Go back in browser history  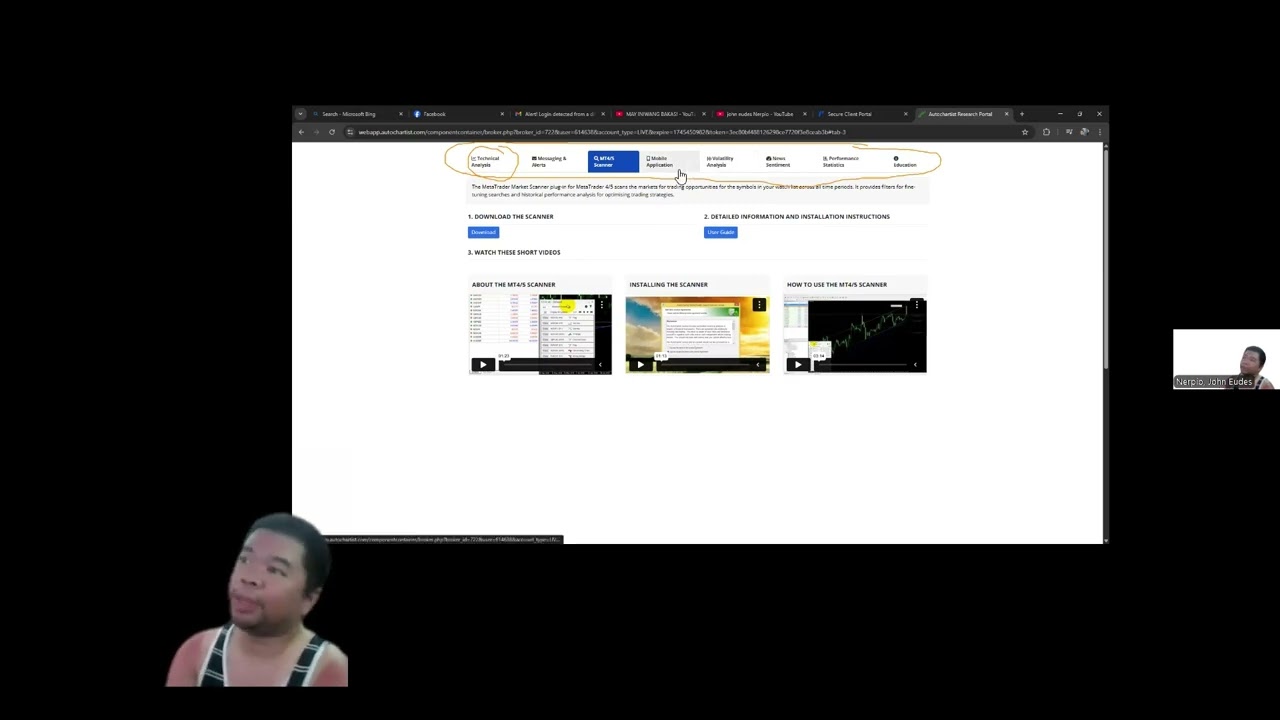tap(301, 132)
